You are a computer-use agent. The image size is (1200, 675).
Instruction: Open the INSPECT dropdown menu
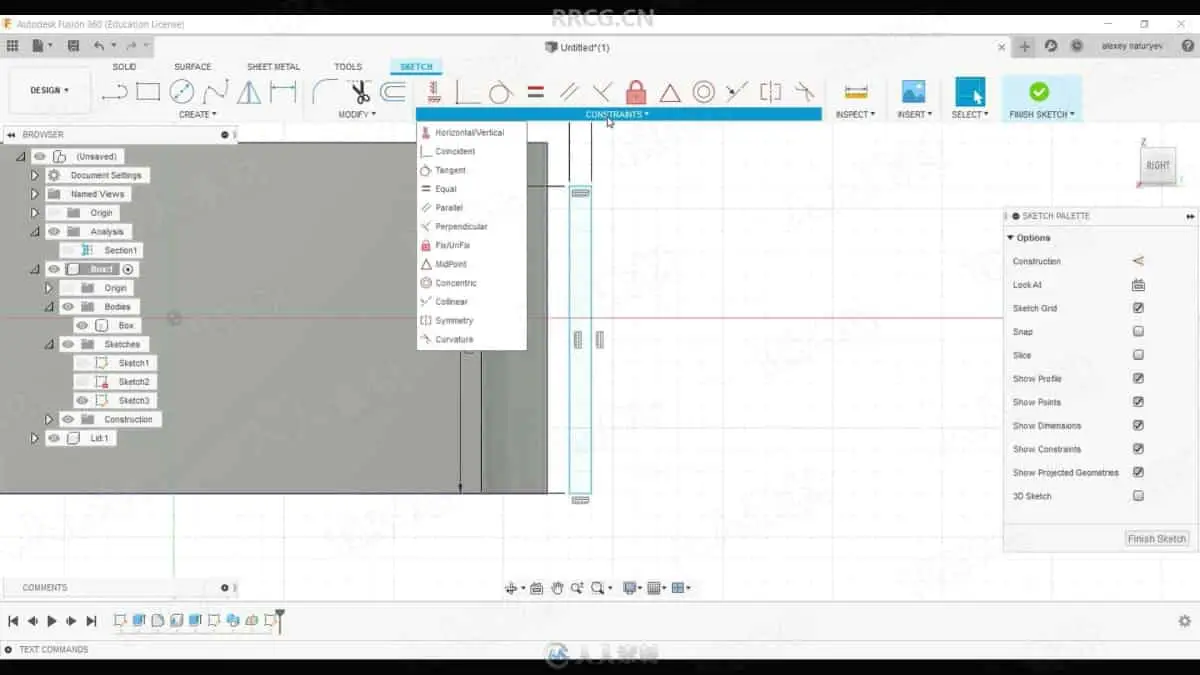point(856,115)
